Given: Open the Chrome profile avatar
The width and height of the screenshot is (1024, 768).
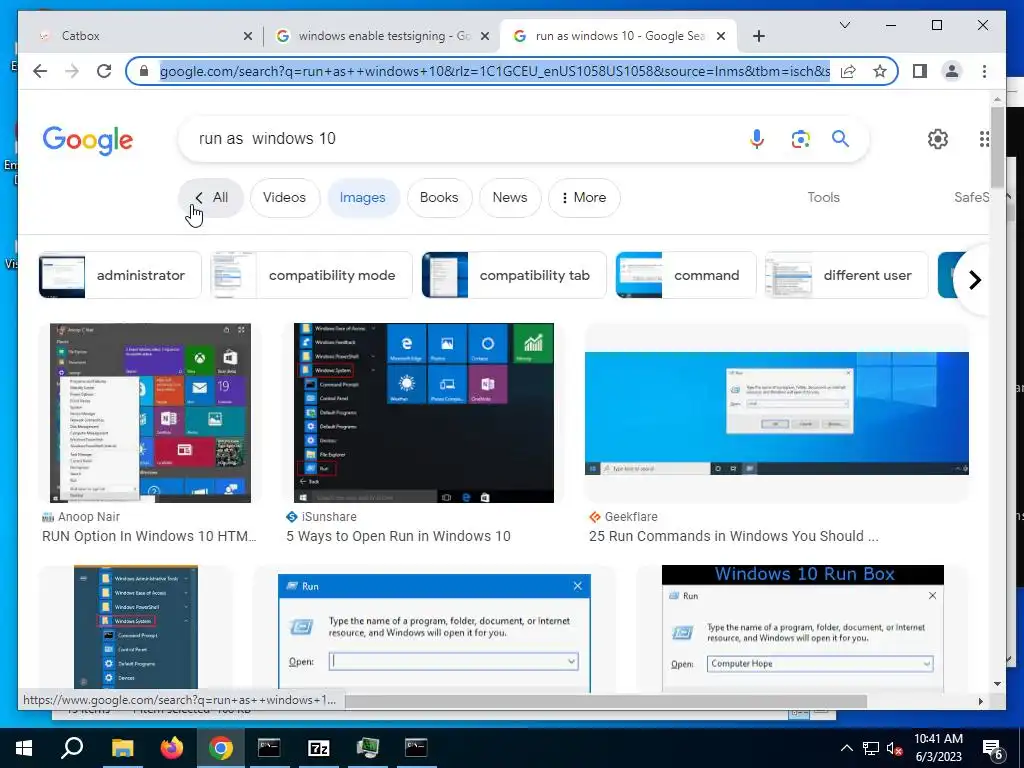Looking at the screenshot, I should pos(952,71).
